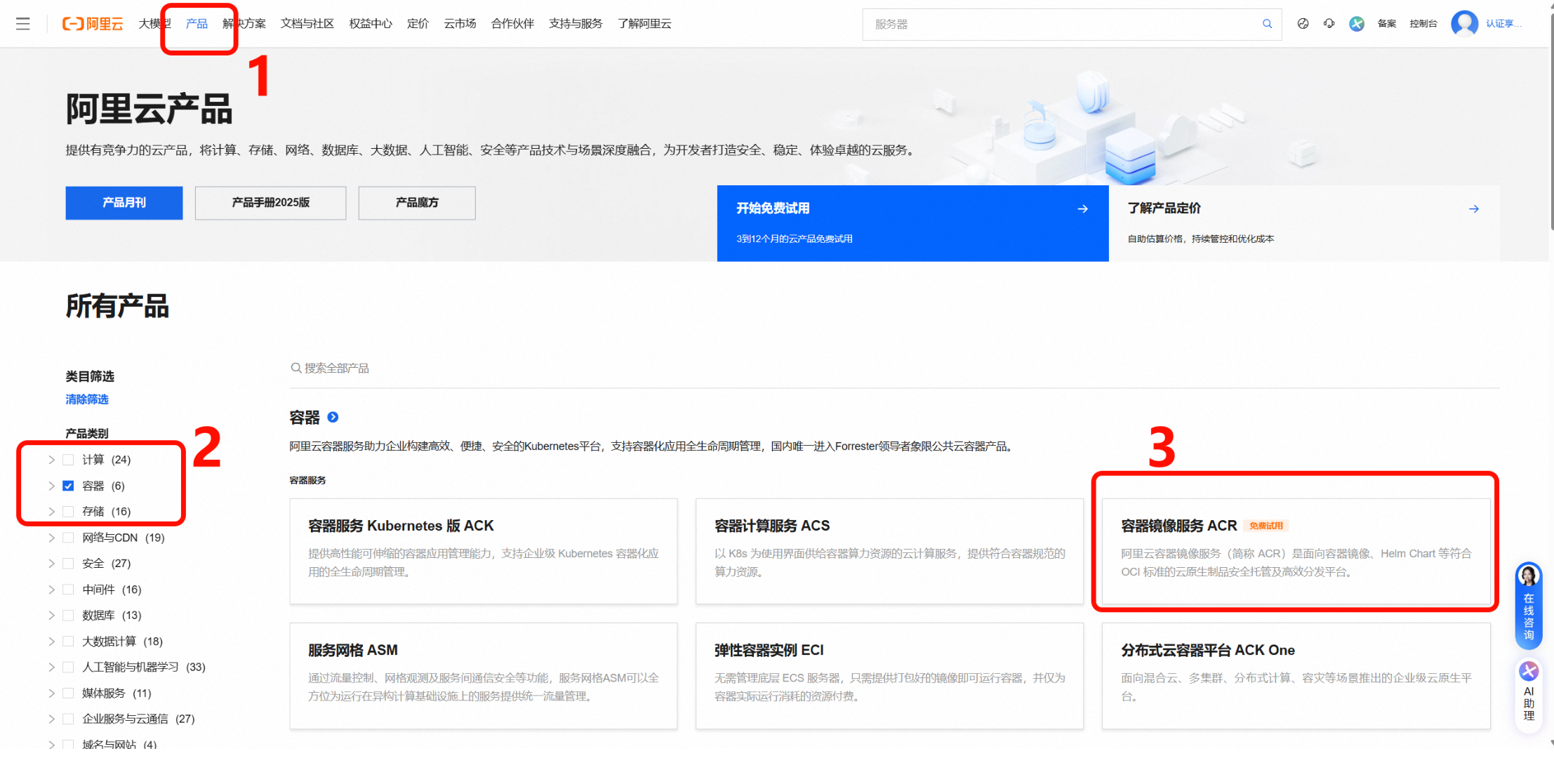Click the 搜索全部产品 magnifier icon
Viewport: 1554px width, 784px height.
pyautogui.click(x=296, y=368)
